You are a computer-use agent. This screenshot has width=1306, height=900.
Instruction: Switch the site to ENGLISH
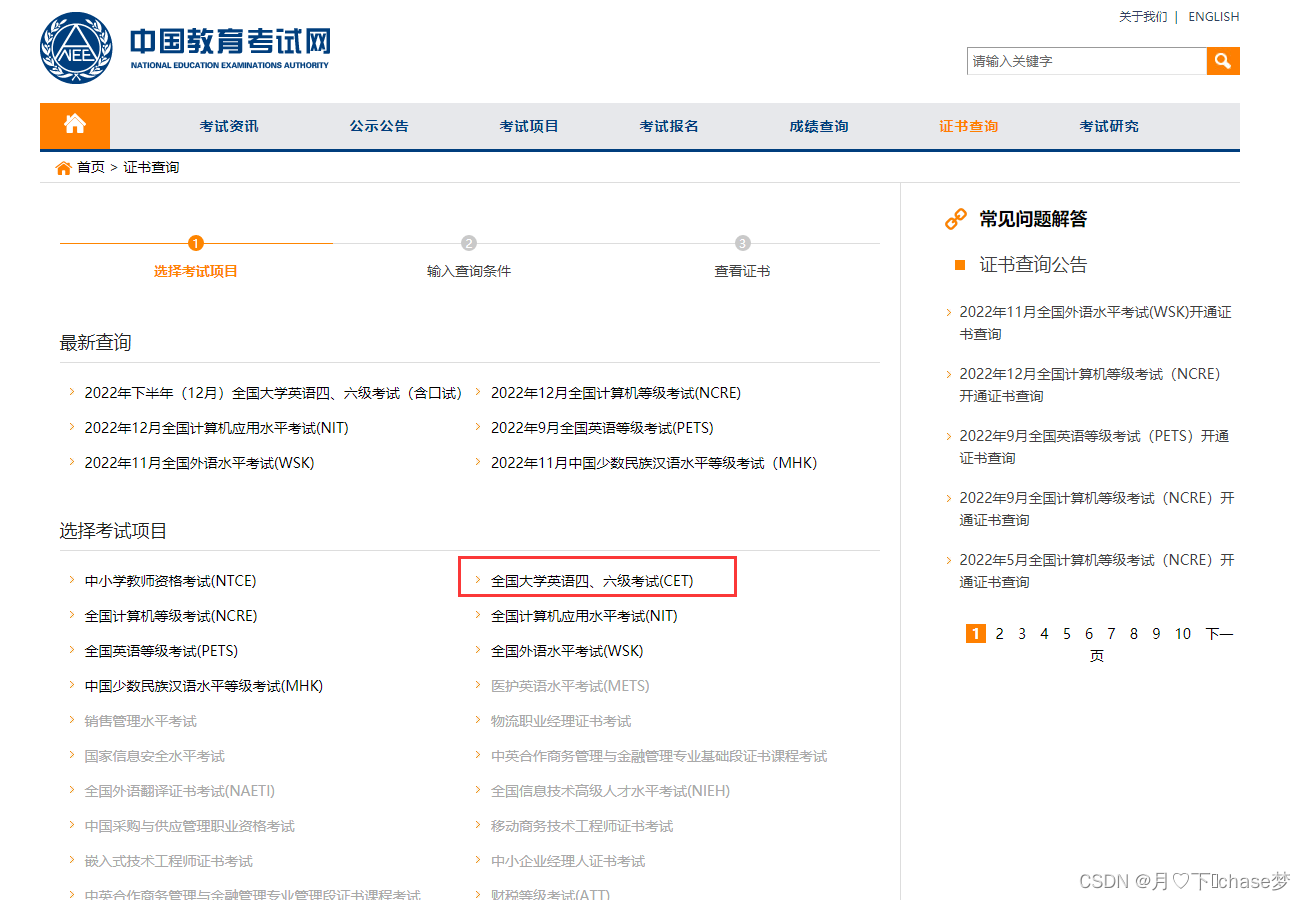pos(1214,17)
